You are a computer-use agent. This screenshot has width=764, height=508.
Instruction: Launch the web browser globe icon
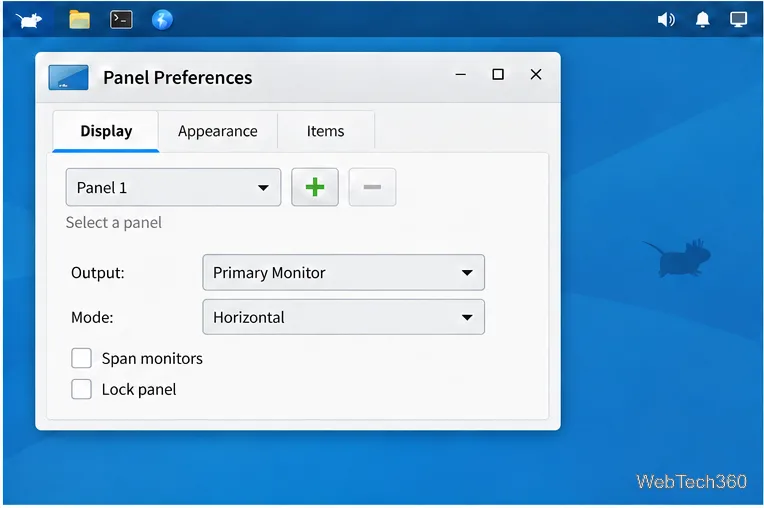[x=162, y=20]
